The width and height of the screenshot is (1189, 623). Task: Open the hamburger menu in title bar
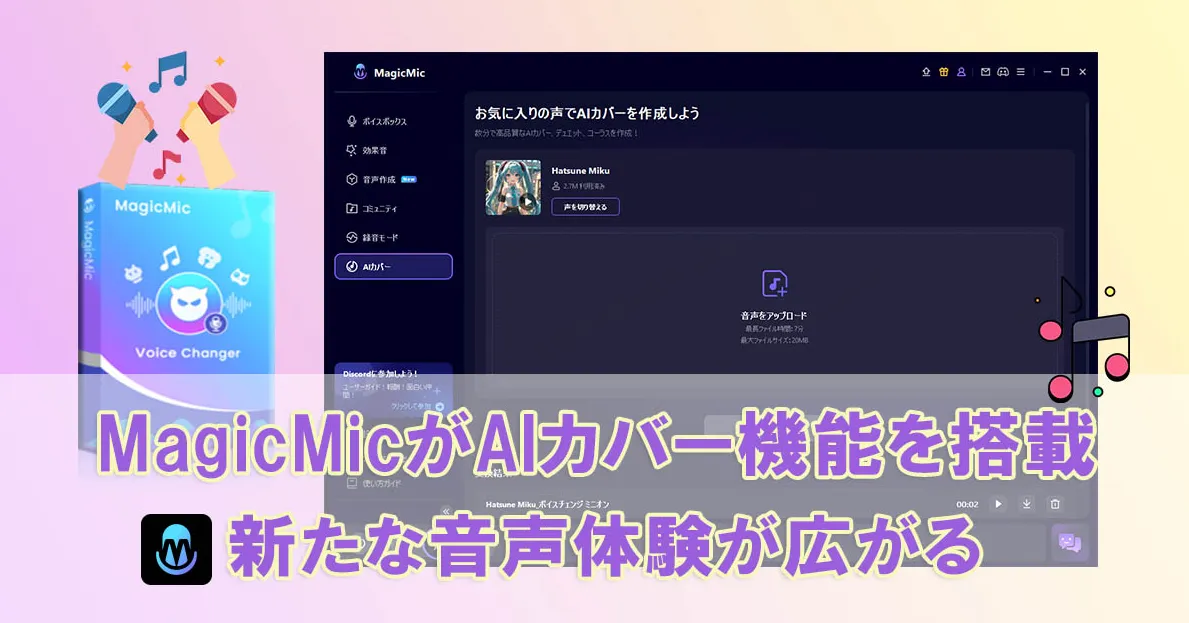(x=1020, y=72)
